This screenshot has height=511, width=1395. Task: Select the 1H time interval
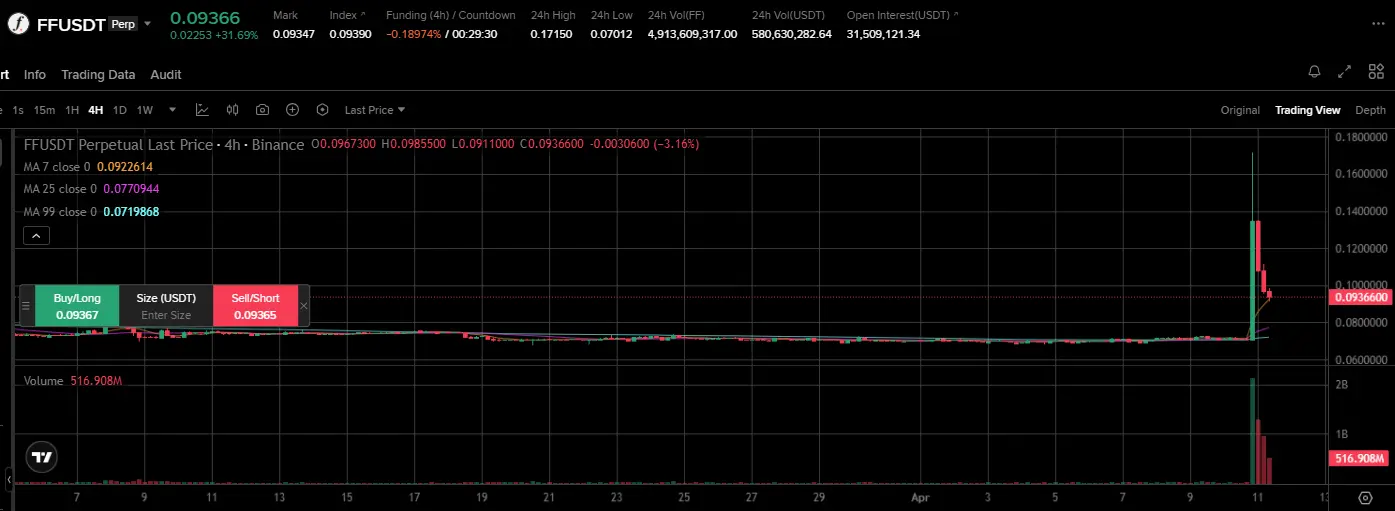click(72, 110)
